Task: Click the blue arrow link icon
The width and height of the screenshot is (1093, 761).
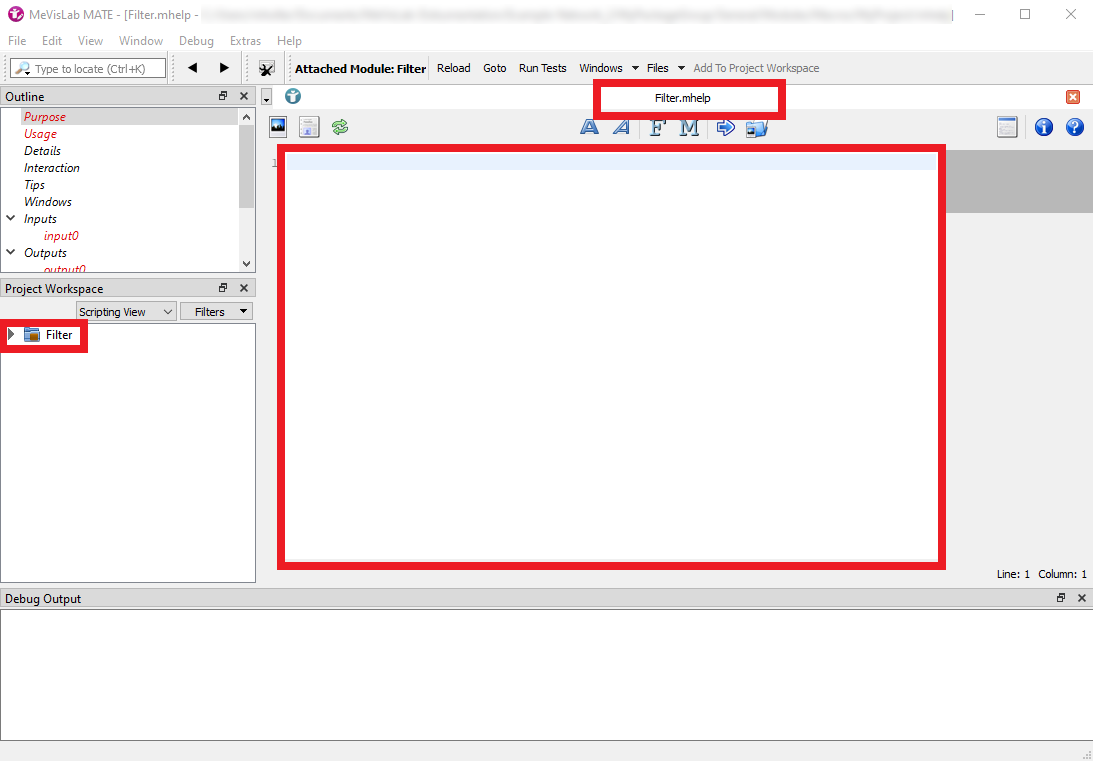Action: [x=726, y=127]
